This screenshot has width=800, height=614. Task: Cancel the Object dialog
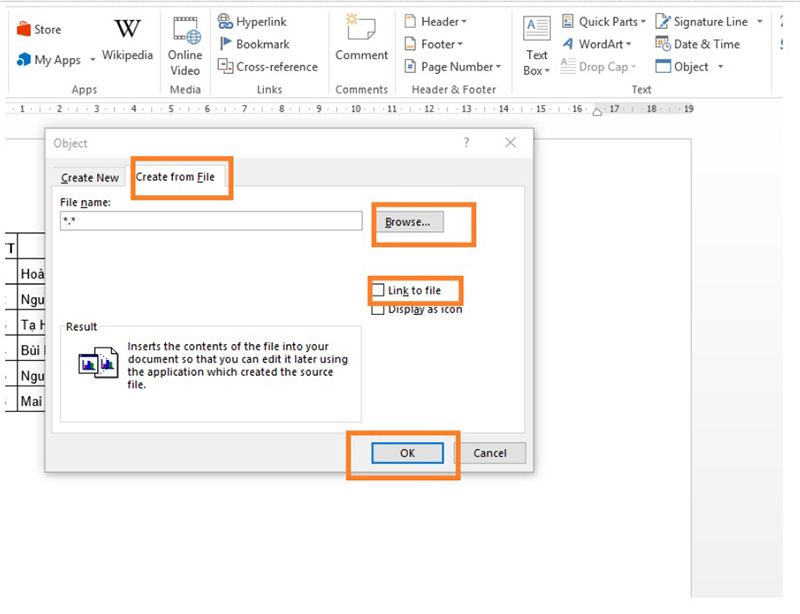490,453
